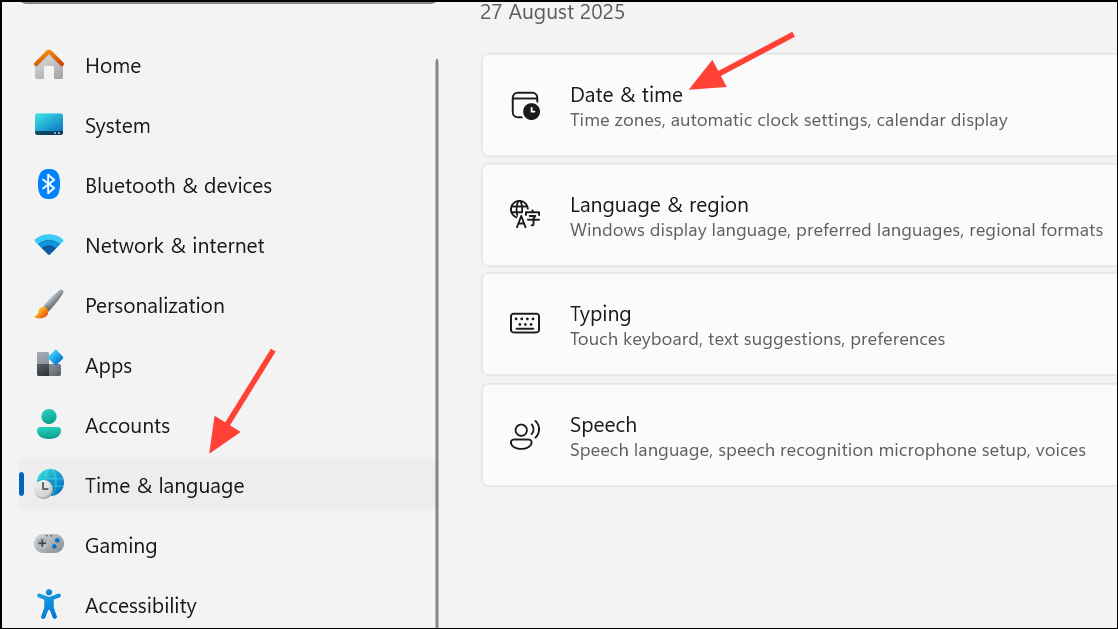Switch to Network & internet section
1118x629 pixels.
[175, 246]
